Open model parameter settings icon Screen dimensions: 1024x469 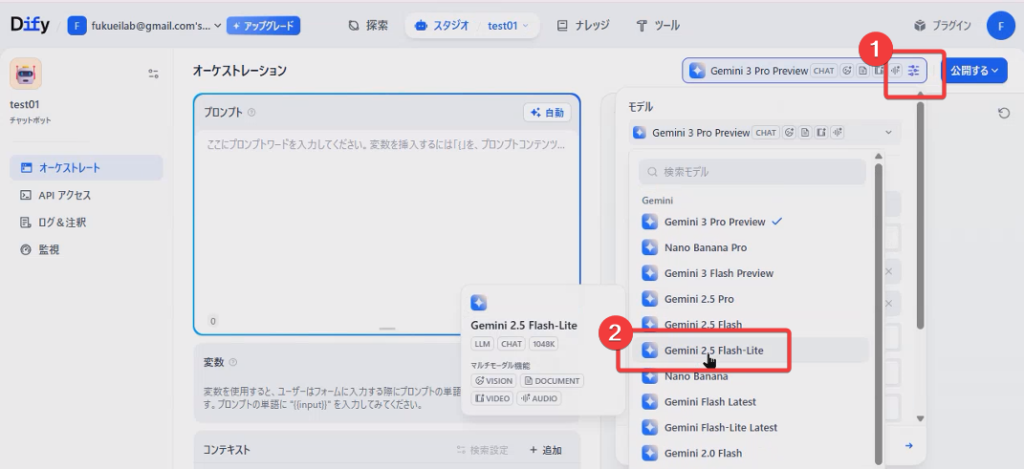[914, 70]
